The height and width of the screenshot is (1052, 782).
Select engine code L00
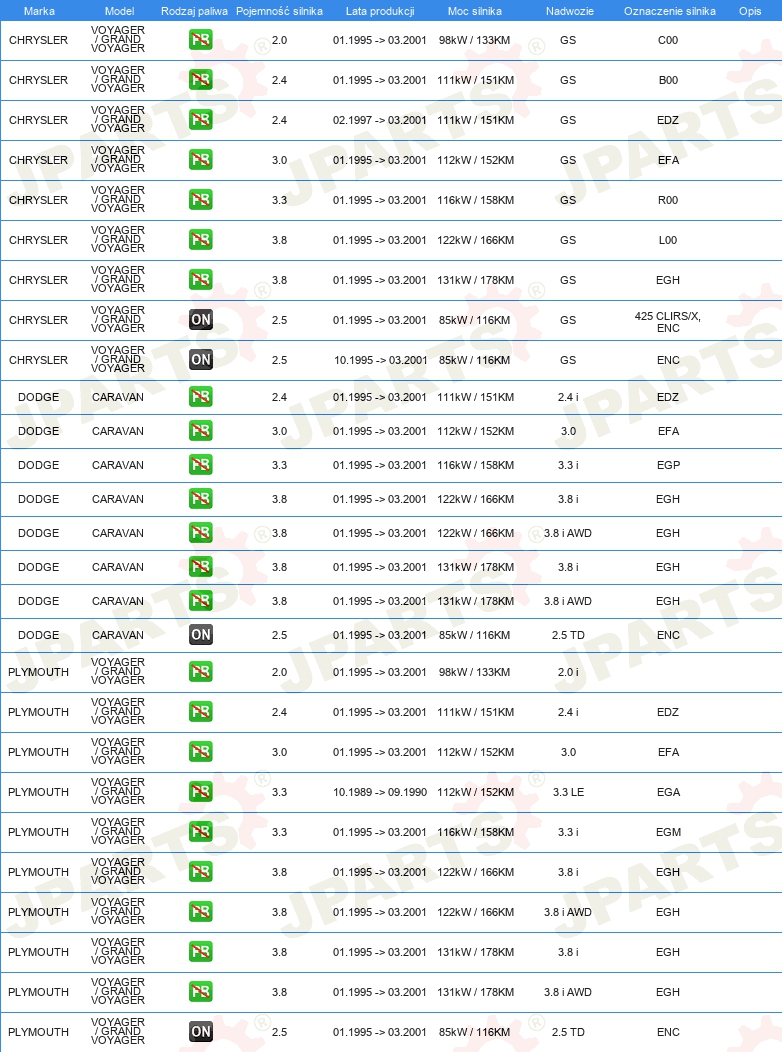[668, 240]
